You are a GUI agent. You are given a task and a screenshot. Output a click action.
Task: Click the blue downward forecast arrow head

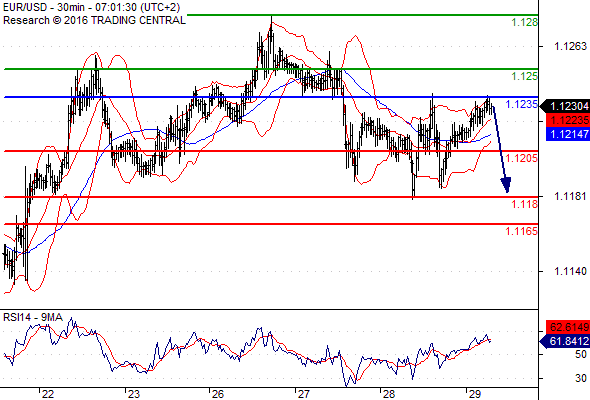pos(506,185)
